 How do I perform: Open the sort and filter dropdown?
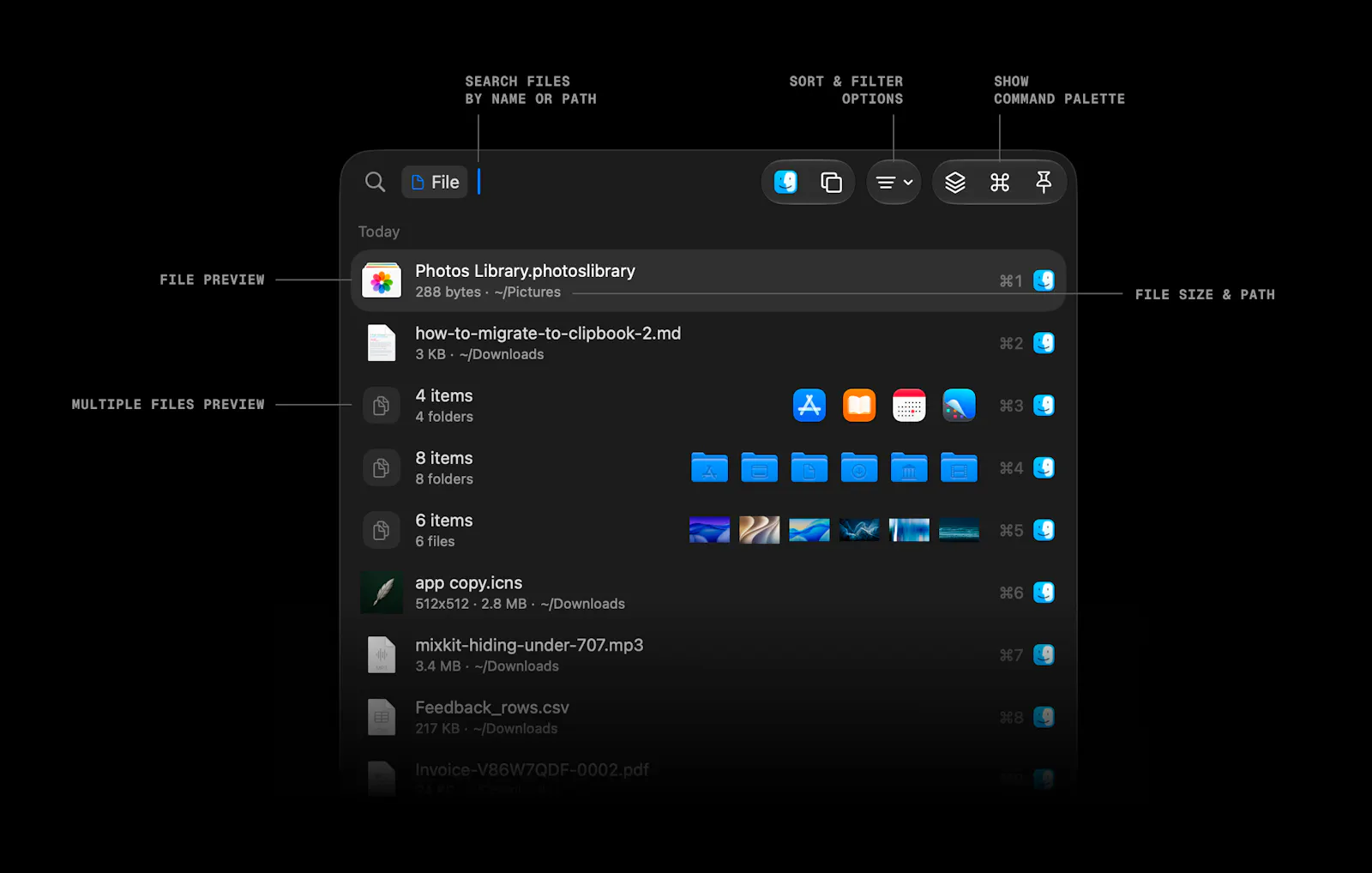click(x=894, y=182)
